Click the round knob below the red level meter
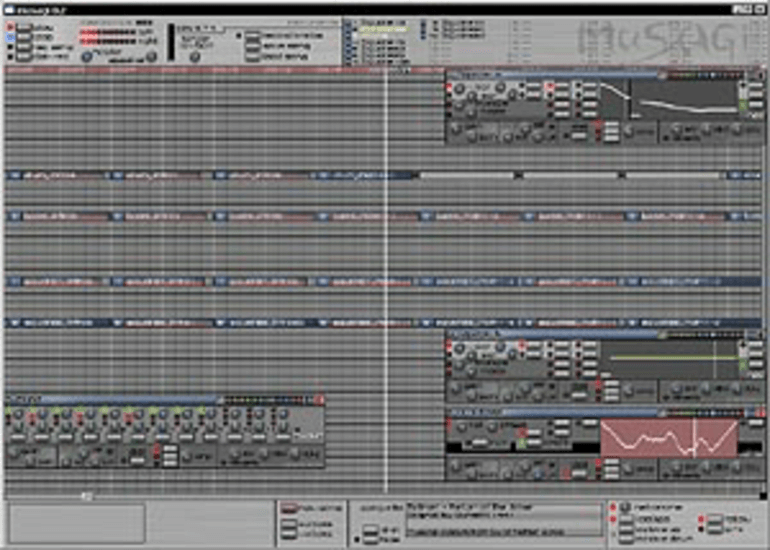 click(x=89, y=57)
